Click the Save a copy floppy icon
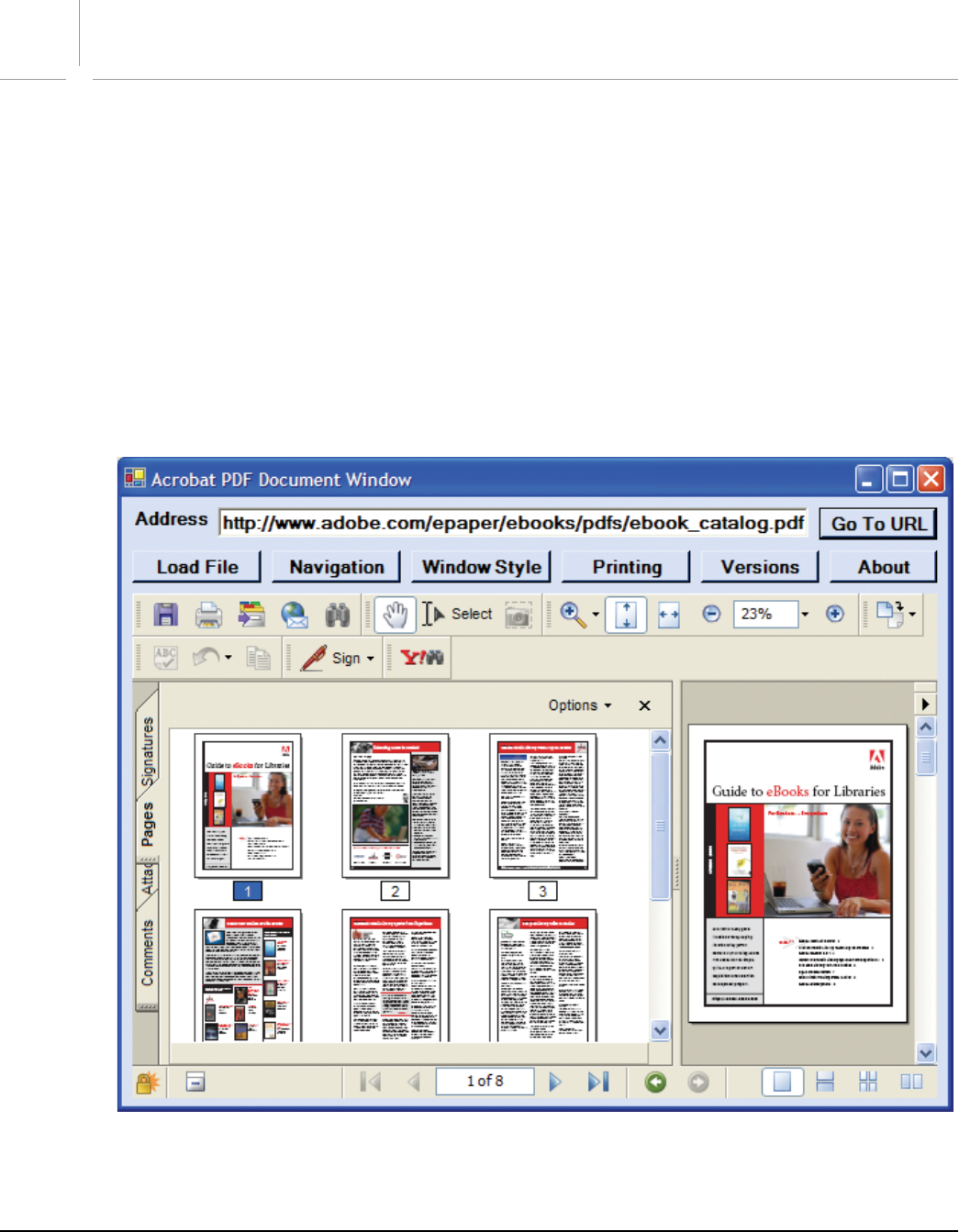This screenshot has width=959, height=1232. click(x=166, y=614)
